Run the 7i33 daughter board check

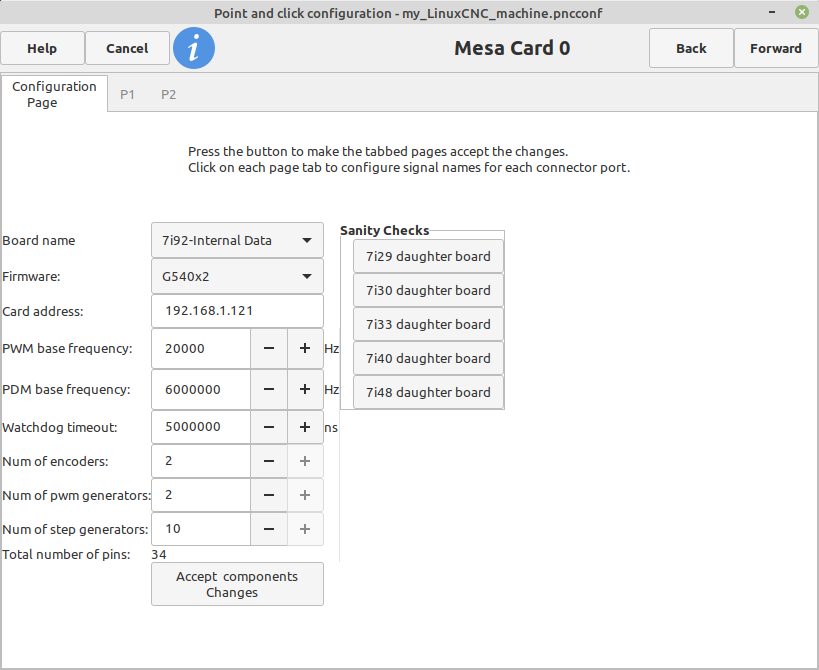[428, 324]
